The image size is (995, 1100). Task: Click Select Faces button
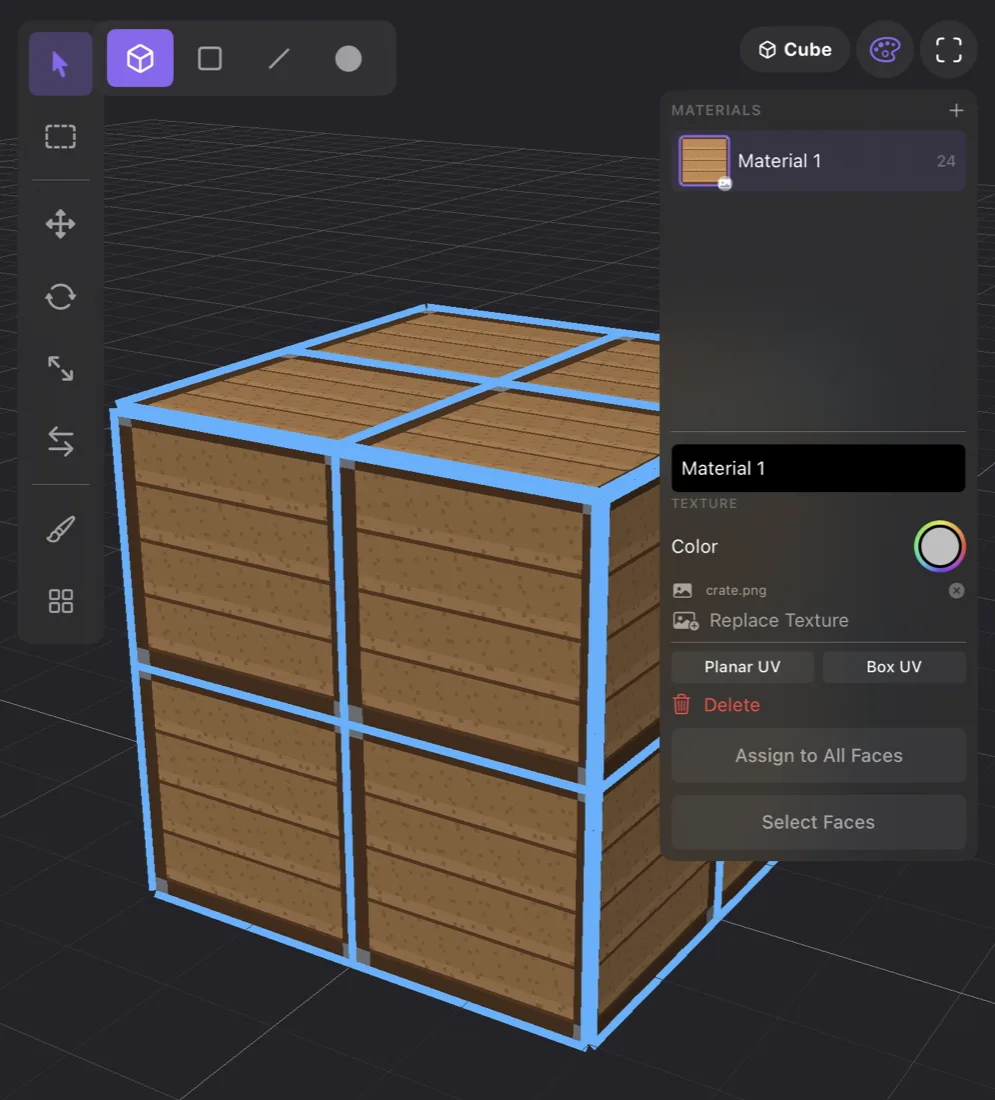pyautogui.click(x=818, y=822)
